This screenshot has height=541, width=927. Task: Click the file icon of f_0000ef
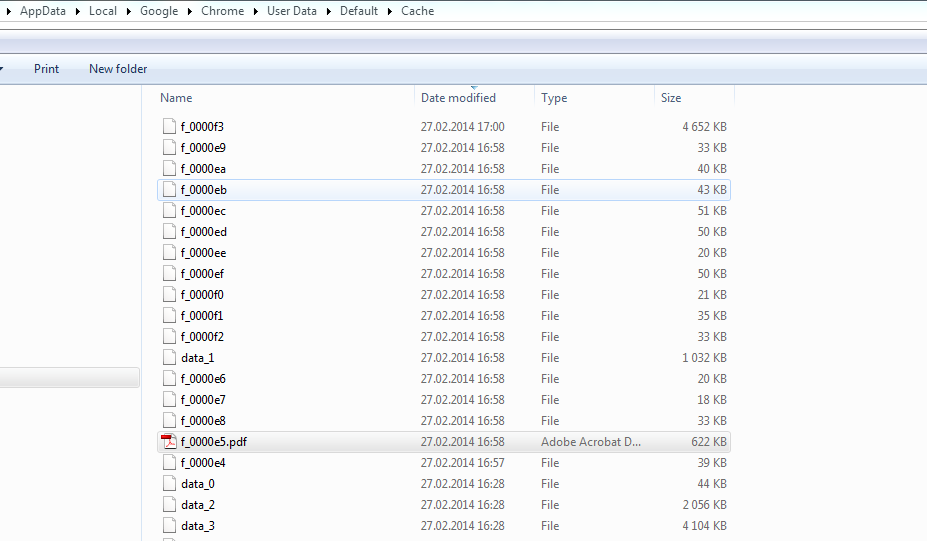(x=169, y=273)
